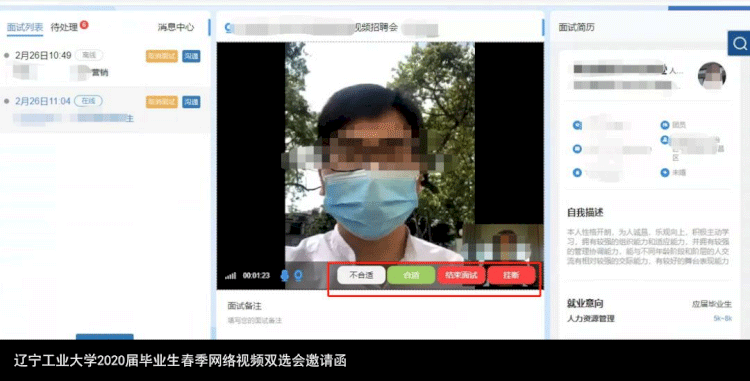Mark candidate as 不合适

coord(361,275)
